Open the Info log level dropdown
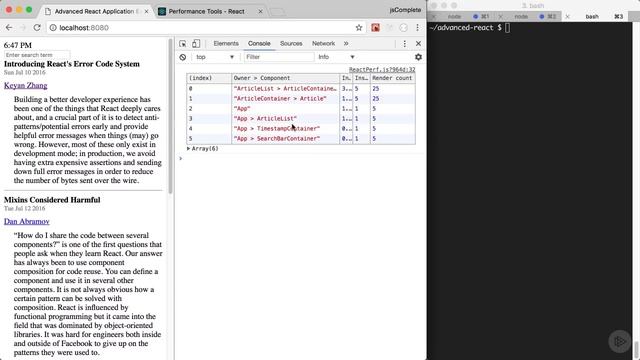Viewport: 640px width, 360px height. click(336, 57)
